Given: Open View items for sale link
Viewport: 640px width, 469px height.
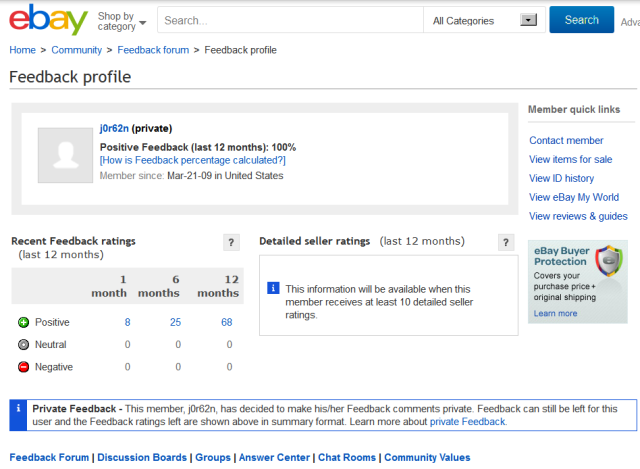Looking at the screenshot, I should (570, 160).
